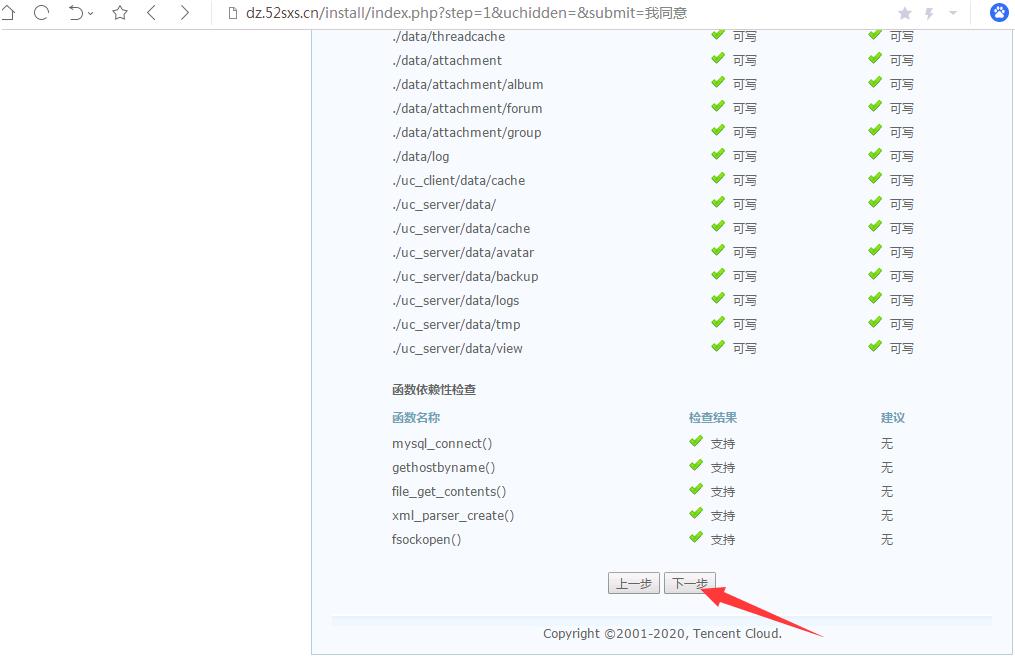Select the ./uc_server/data/view path text
This screenshot has width=1015, height=659.
tap(457, 348)
